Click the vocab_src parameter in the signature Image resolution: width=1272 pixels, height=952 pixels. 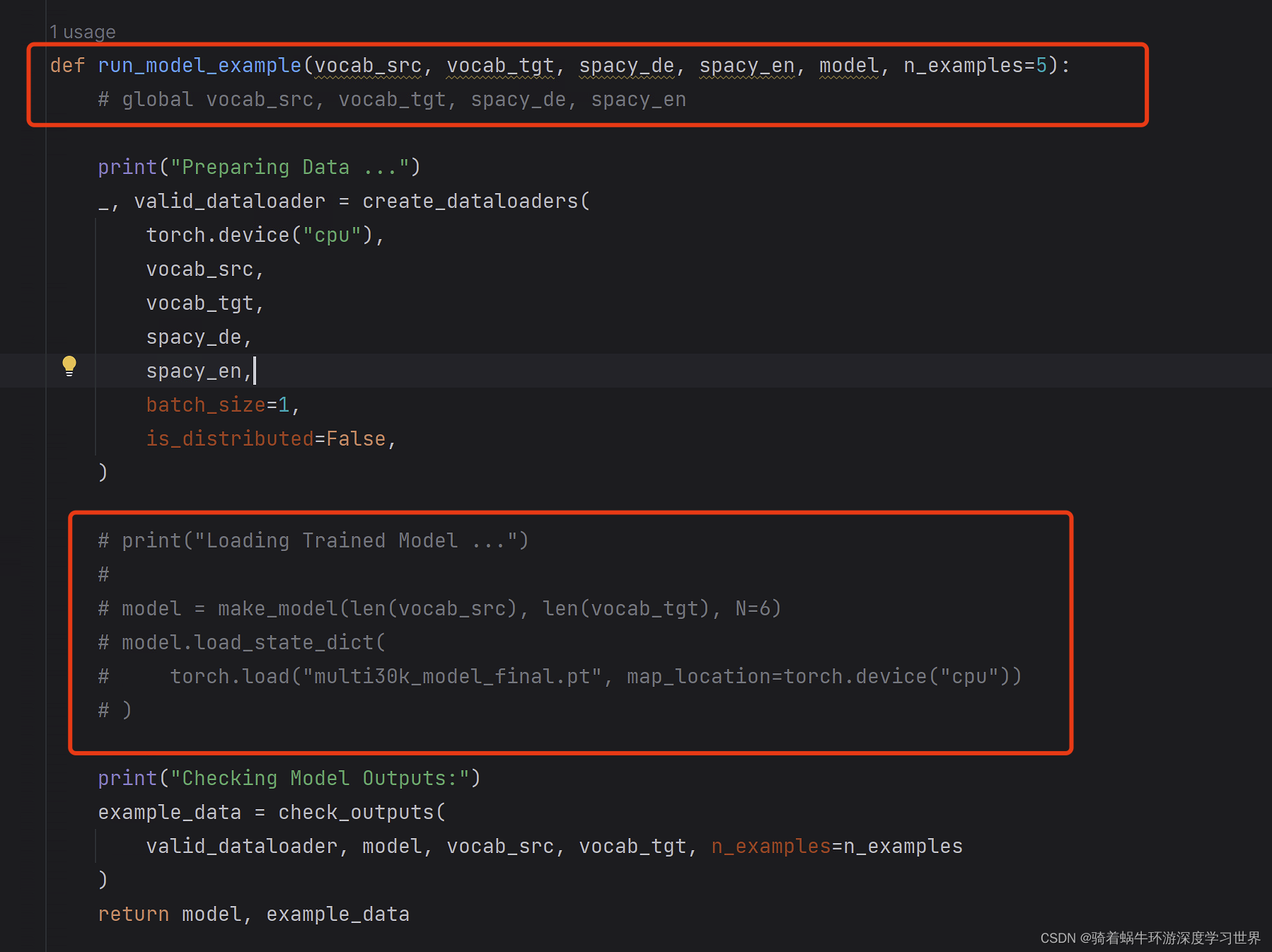pos(368,66)
